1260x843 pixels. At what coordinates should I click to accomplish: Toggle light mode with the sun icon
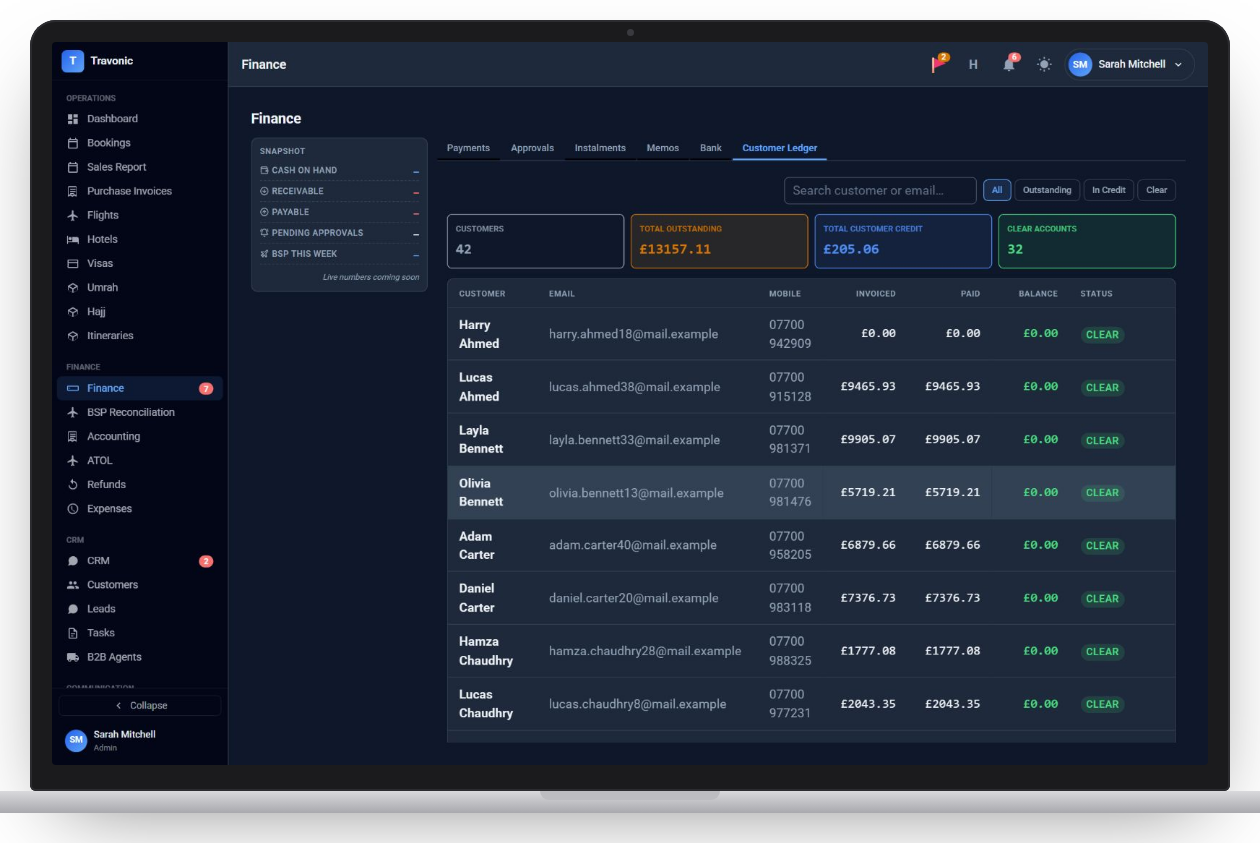coord(1044,64)
